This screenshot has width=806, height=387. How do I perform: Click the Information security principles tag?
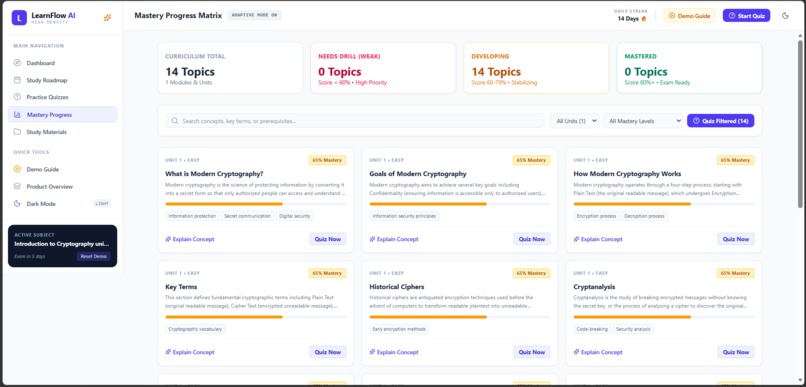(x=404, y=216)
